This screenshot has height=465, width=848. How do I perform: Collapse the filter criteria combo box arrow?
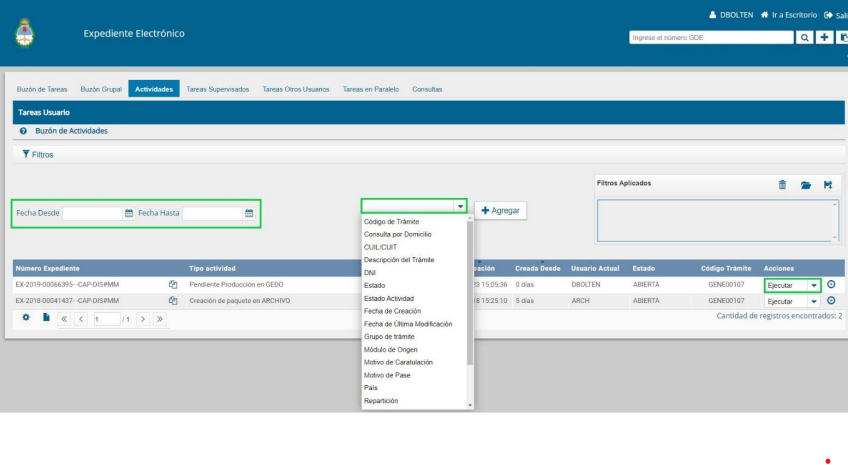460,206
